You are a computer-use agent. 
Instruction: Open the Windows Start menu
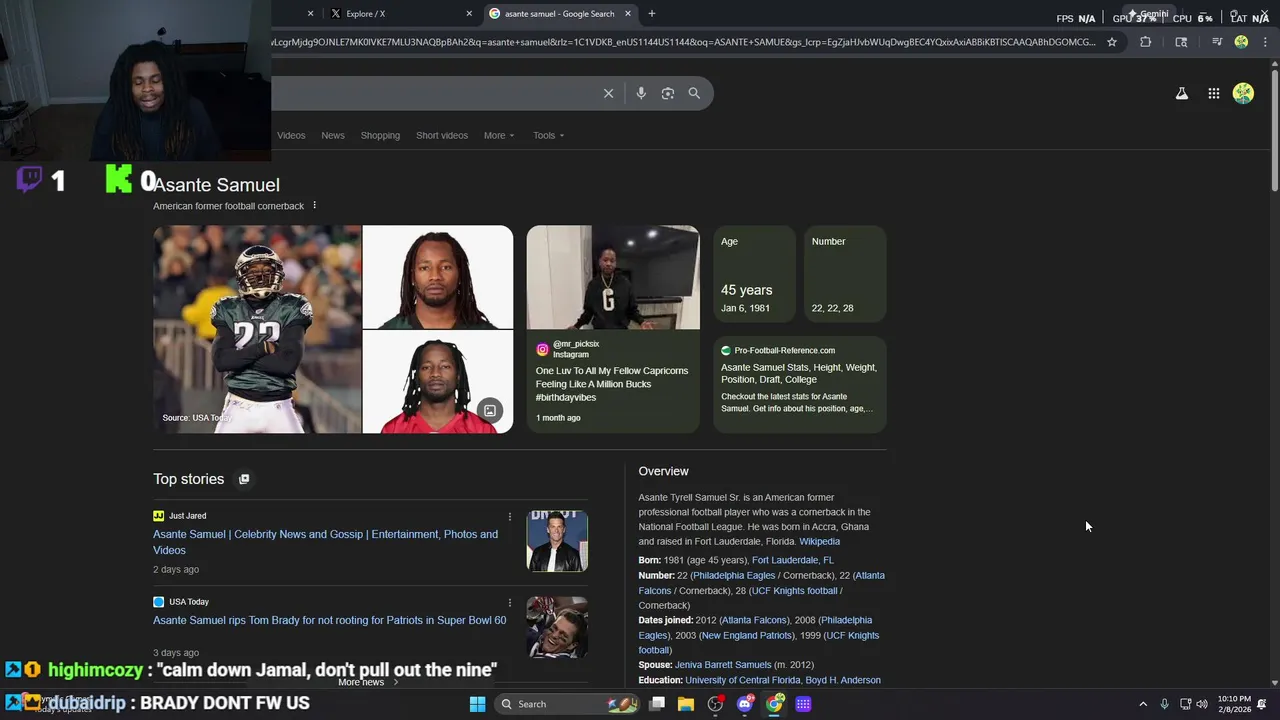click(477, 704)
